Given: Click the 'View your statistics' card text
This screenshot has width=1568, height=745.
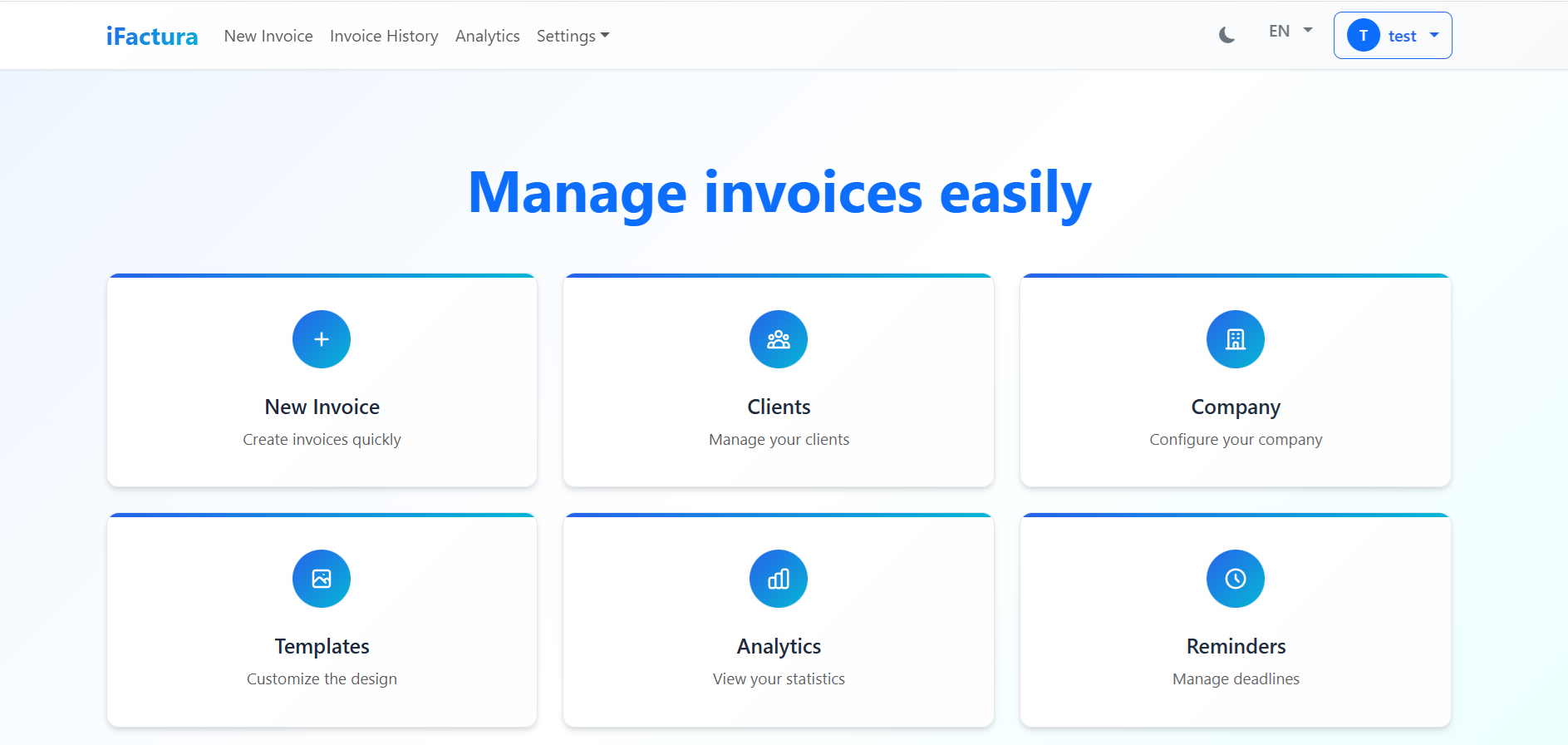Looking at the screenshot, I should [x=779, y=678].
